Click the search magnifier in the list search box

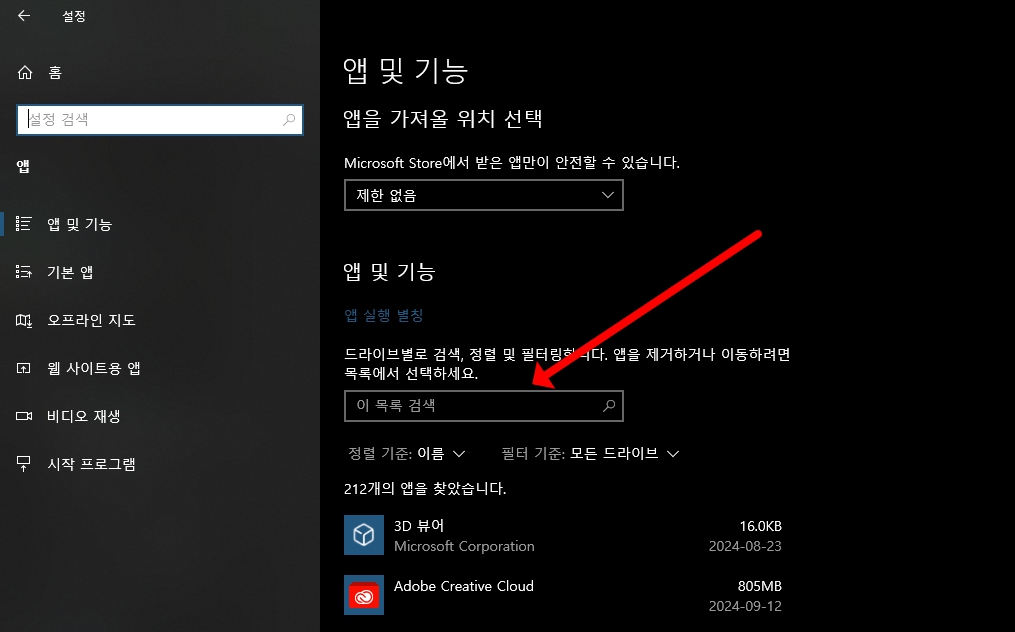click(x=608, y=406)
